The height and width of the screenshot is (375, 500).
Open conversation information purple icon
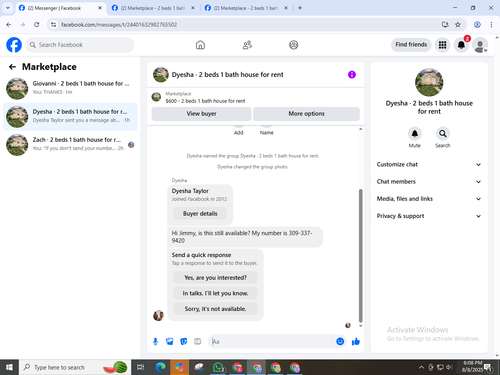pyautogui.click(x=352, y=75)
